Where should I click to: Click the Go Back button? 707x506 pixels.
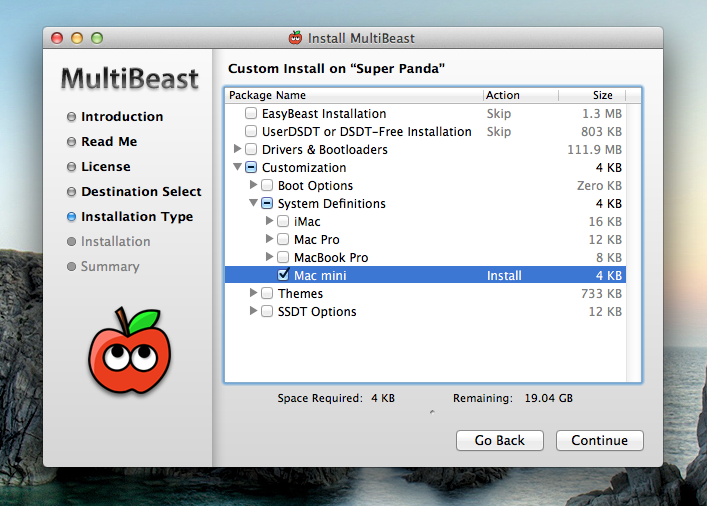click(500, 440)
